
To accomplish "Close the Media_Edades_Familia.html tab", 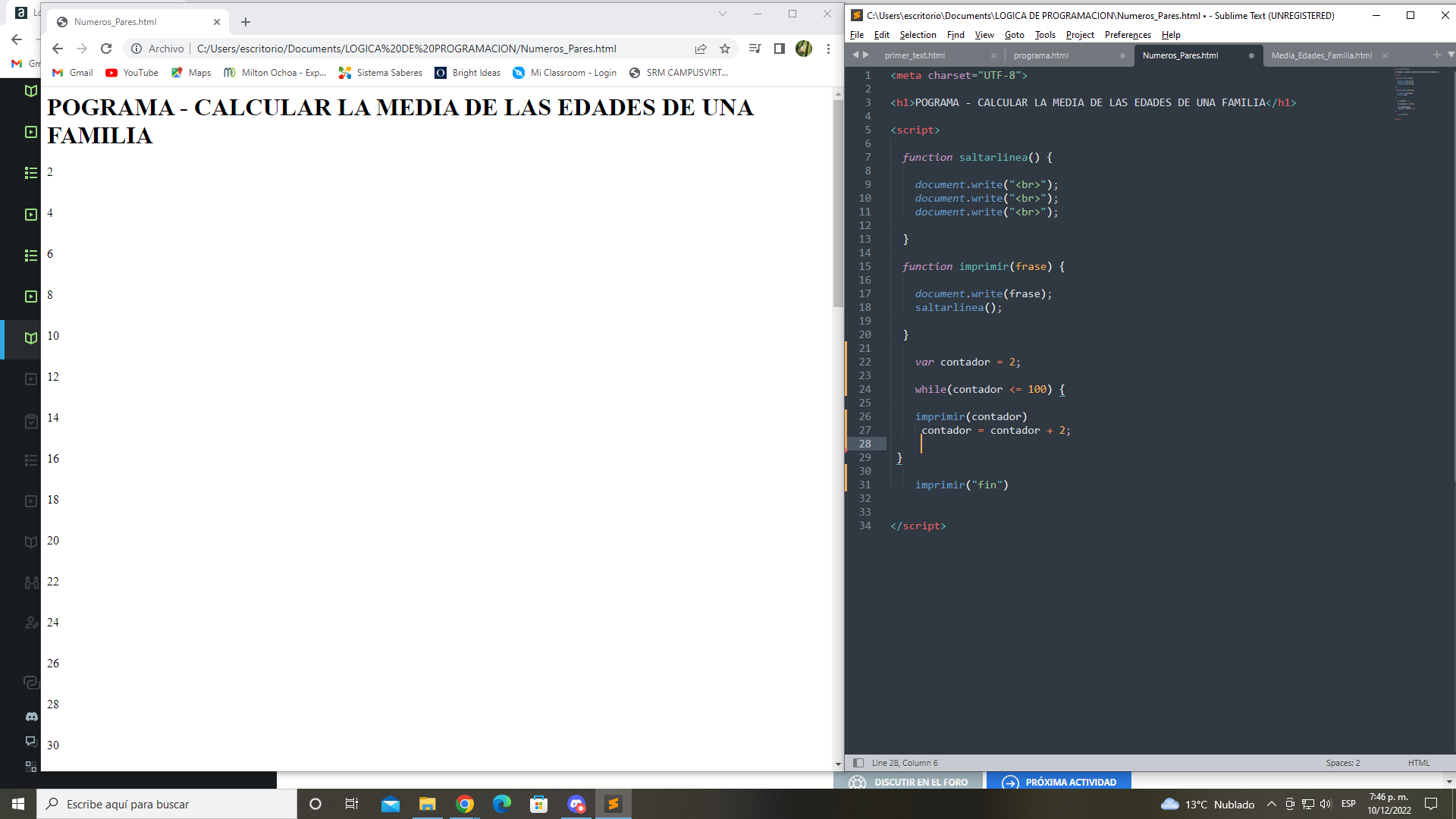I will click(1385, 55).
